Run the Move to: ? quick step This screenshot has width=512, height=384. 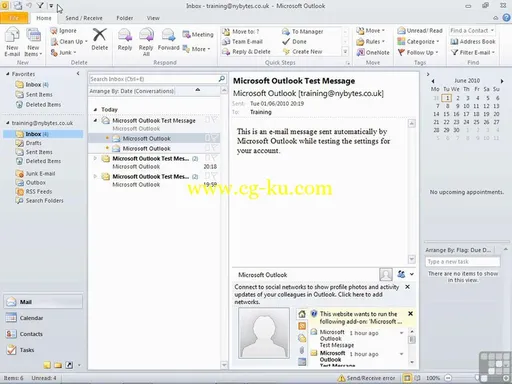pos(241,32)
